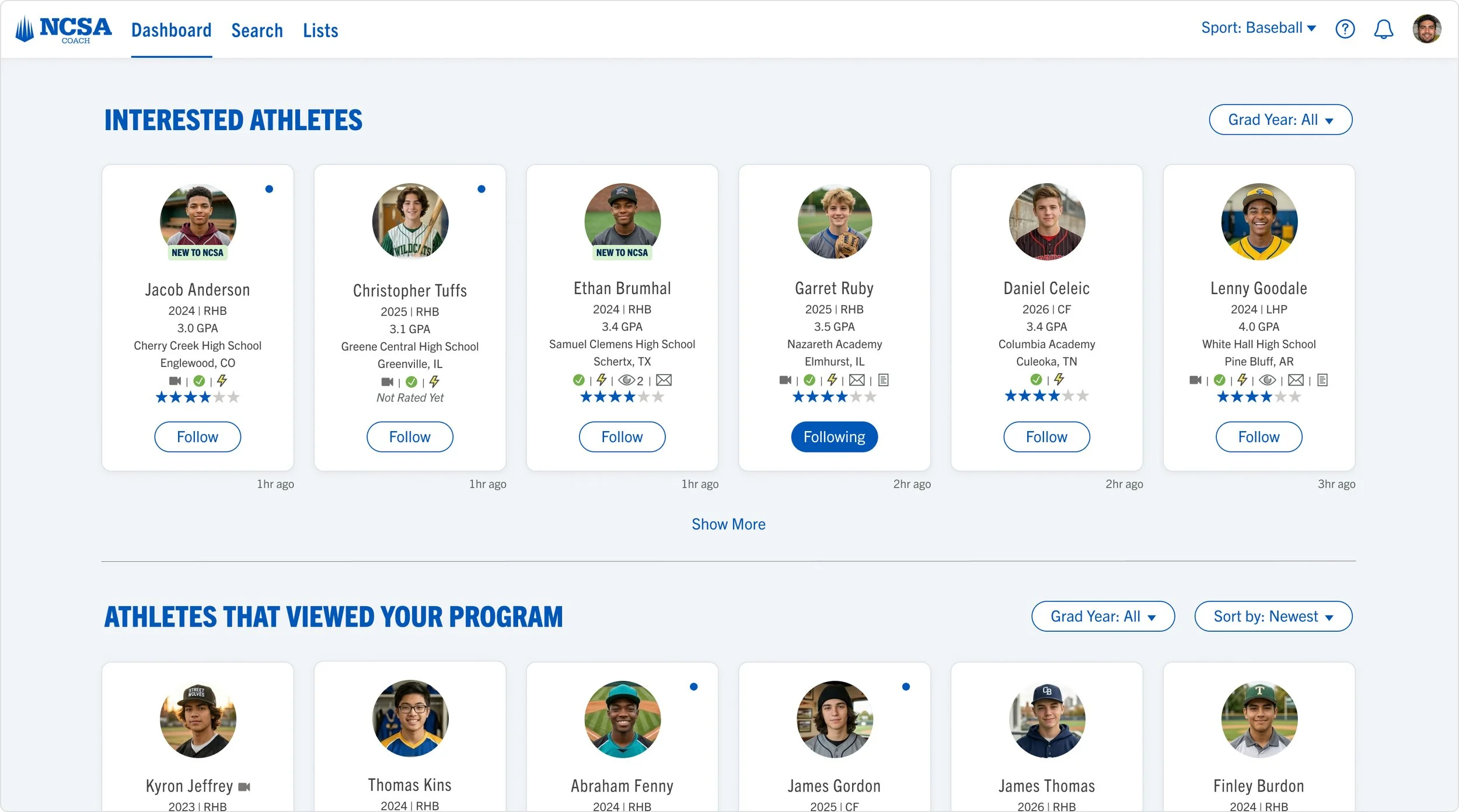
Task: Open the notifications bell icon
Action: tap(1383, 29)
